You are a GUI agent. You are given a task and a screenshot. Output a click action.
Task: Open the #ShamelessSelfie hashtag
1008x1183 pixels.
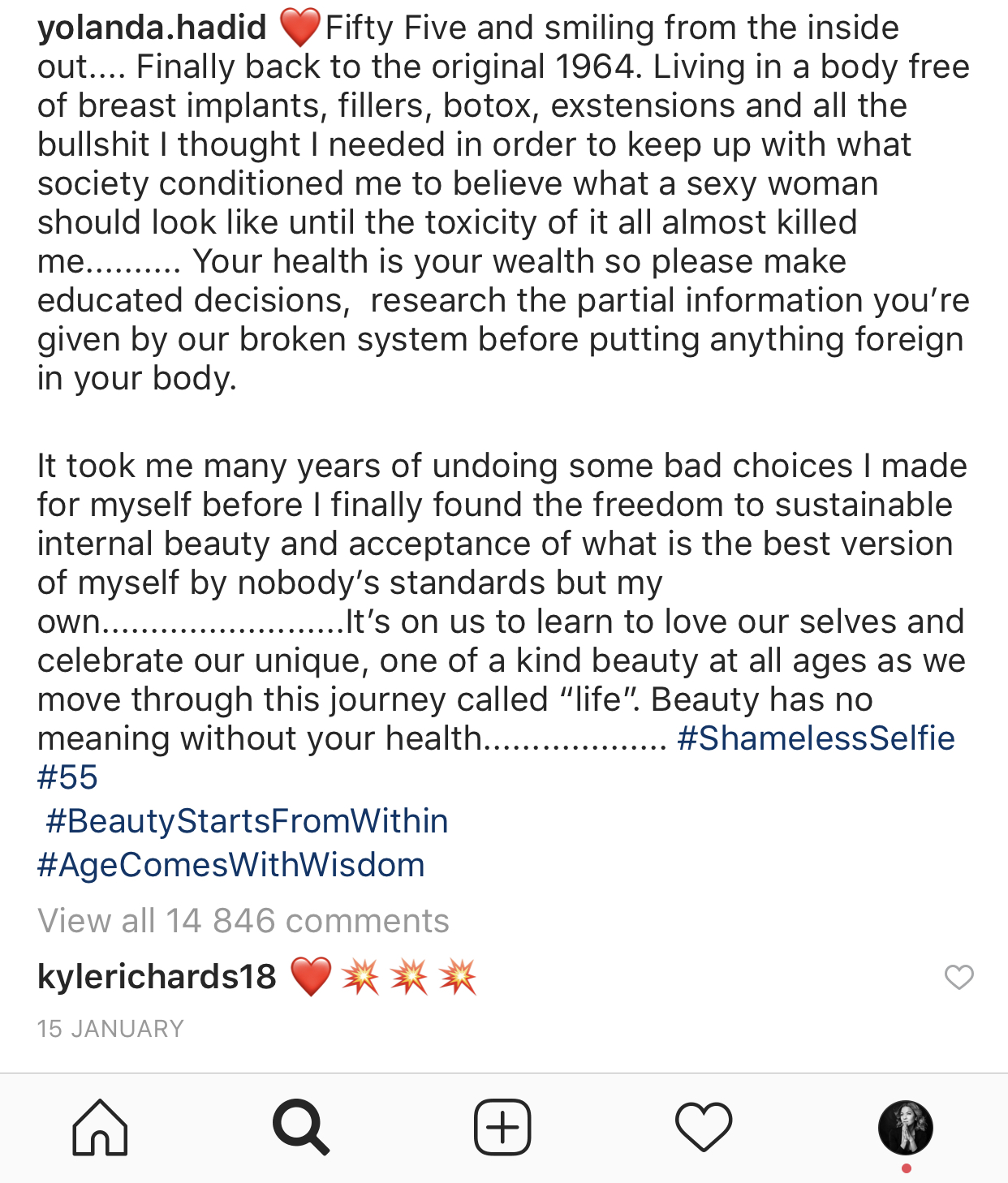pos(816,738)
